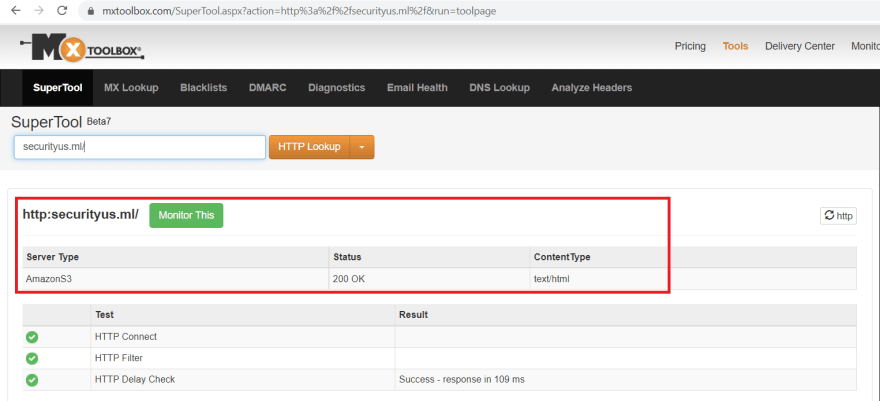Switch to the Email Health tab
Screen dimensions: 880x401
point(418,87)
